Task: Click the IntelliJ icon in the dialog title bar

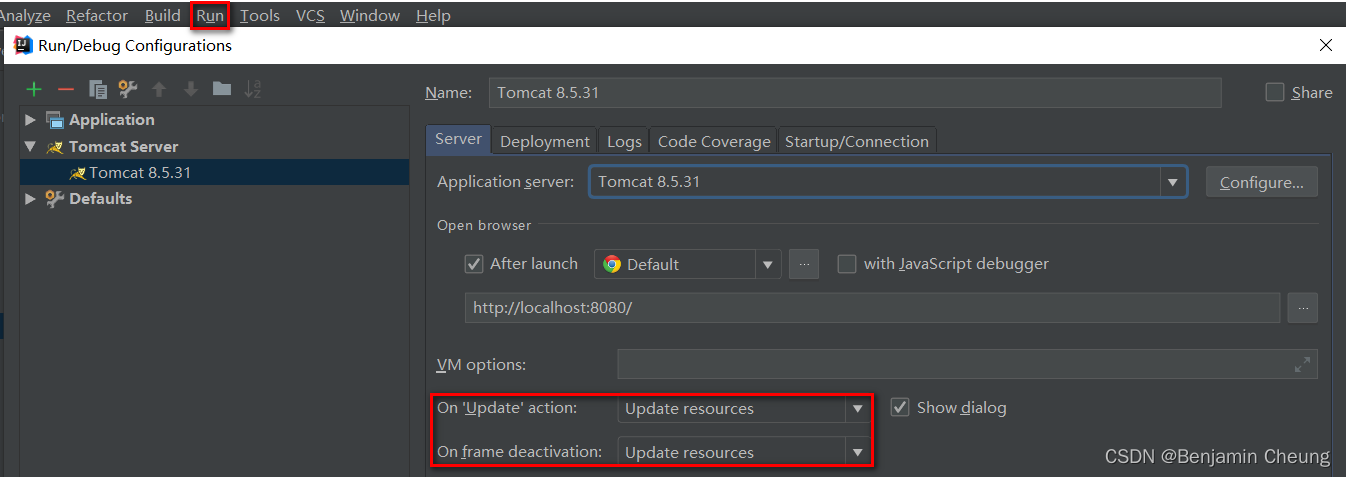Action: point(23,45)
